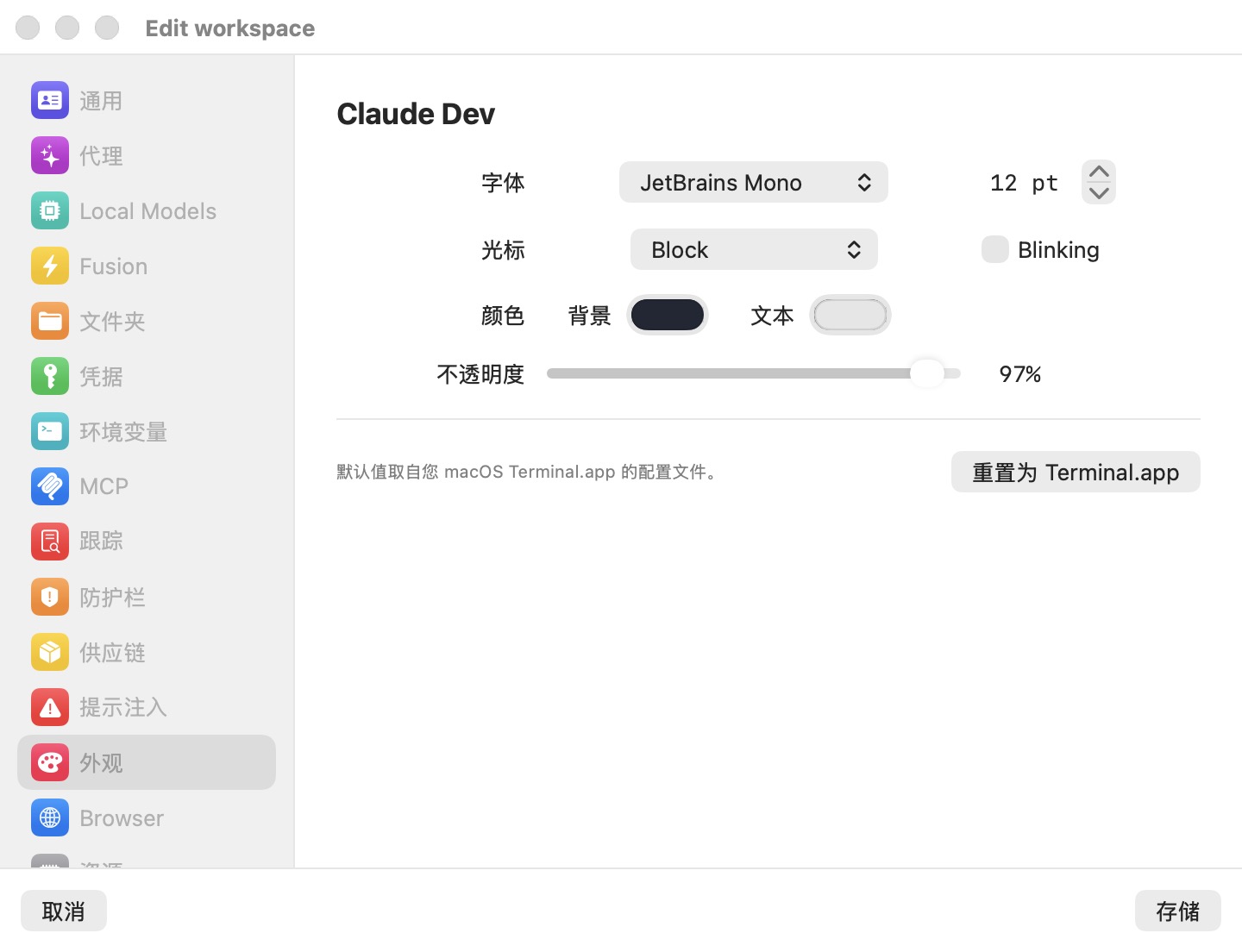
Task: Switch to 通用 section label
Action: click(101, 101)
